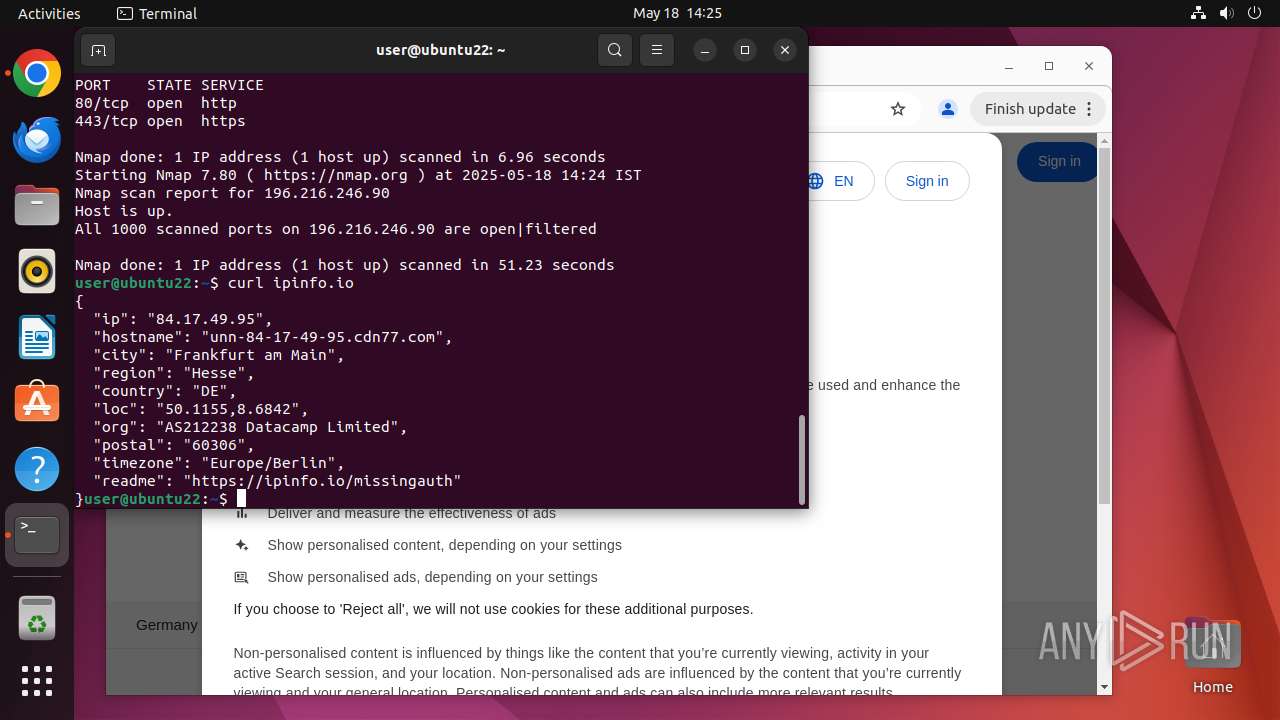Open the Help icon in the dock
This screenshot has width=1280, height=720.
click(37, 469)
